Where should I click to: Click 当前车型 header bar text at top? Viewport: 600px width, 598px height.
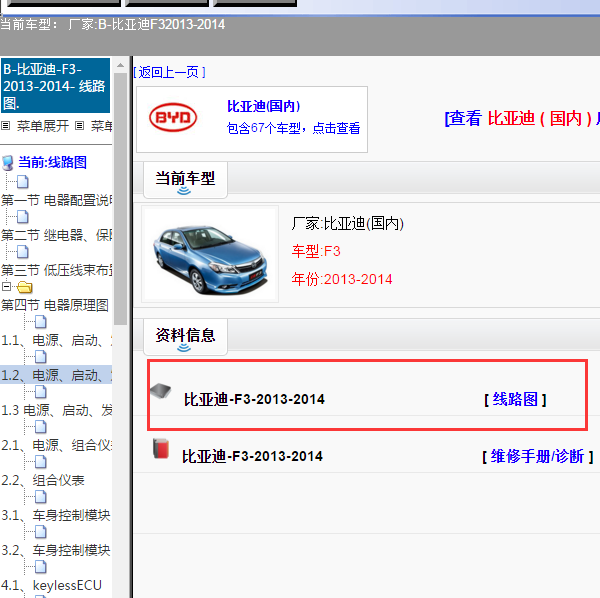pos(112,24)
